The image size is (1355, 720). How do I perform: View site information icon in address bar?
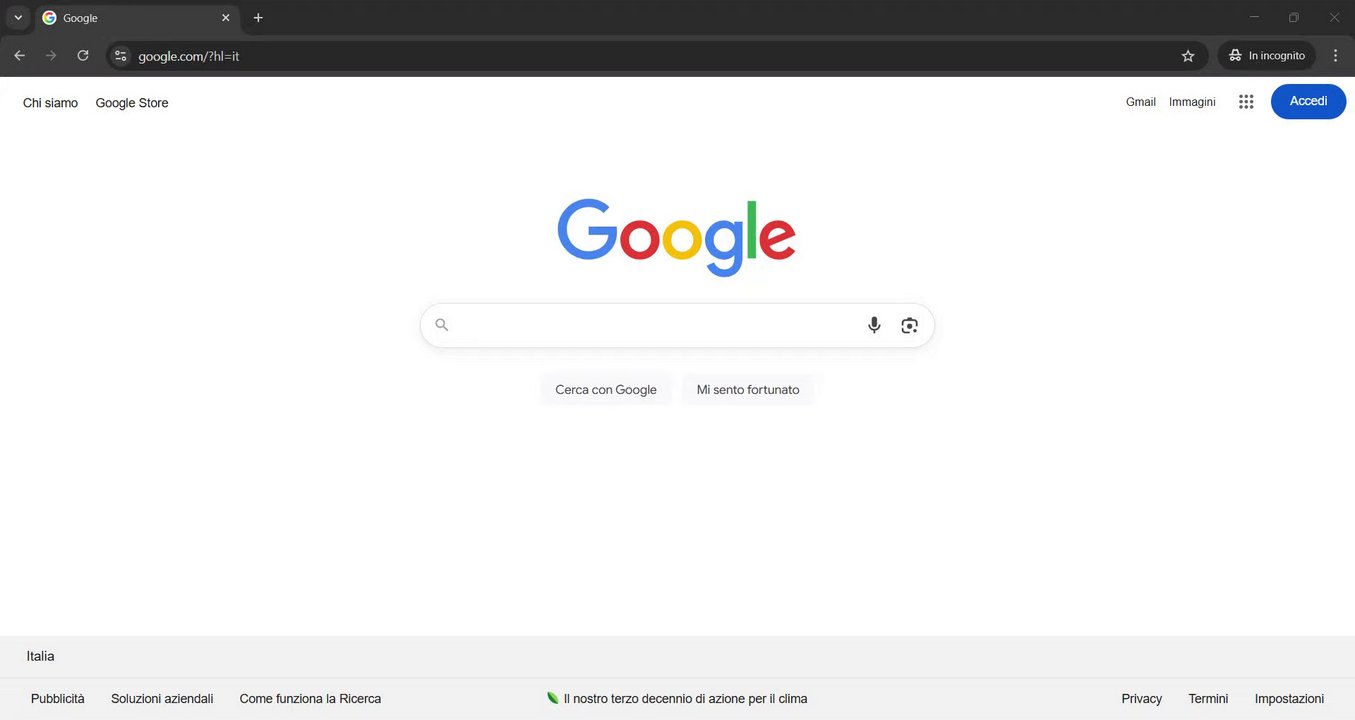coord(120,56)
